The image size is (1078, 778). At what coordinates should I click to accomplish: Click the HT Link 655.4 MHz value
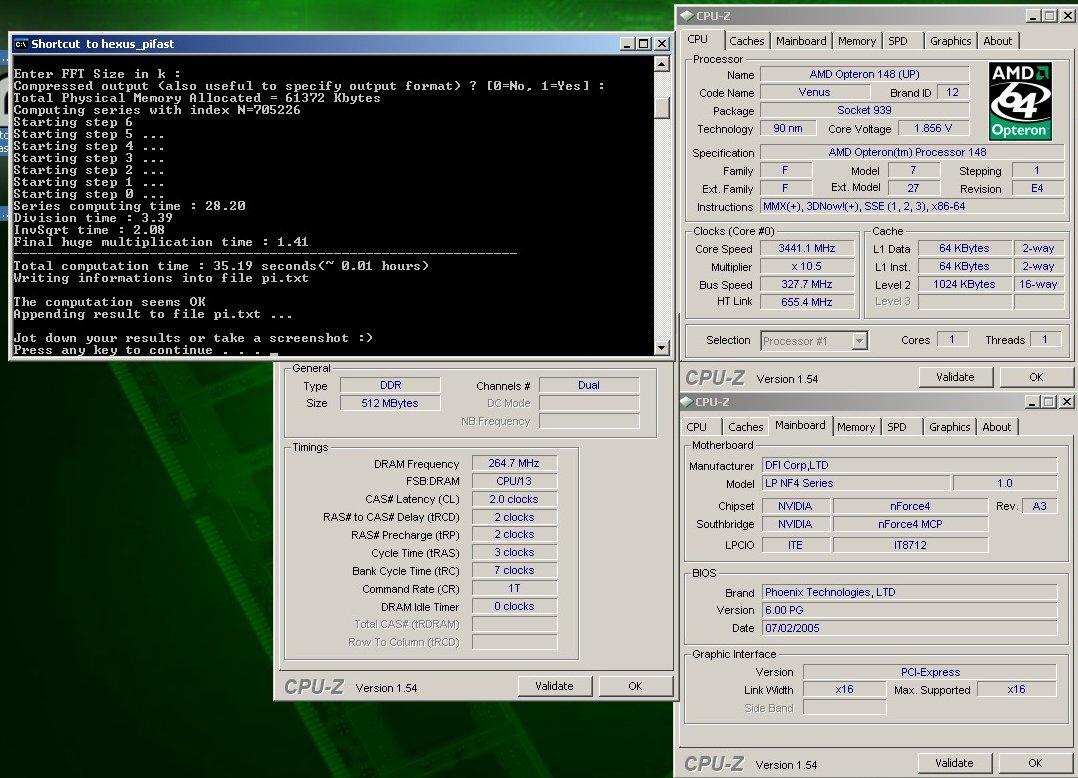pos(807,302)
